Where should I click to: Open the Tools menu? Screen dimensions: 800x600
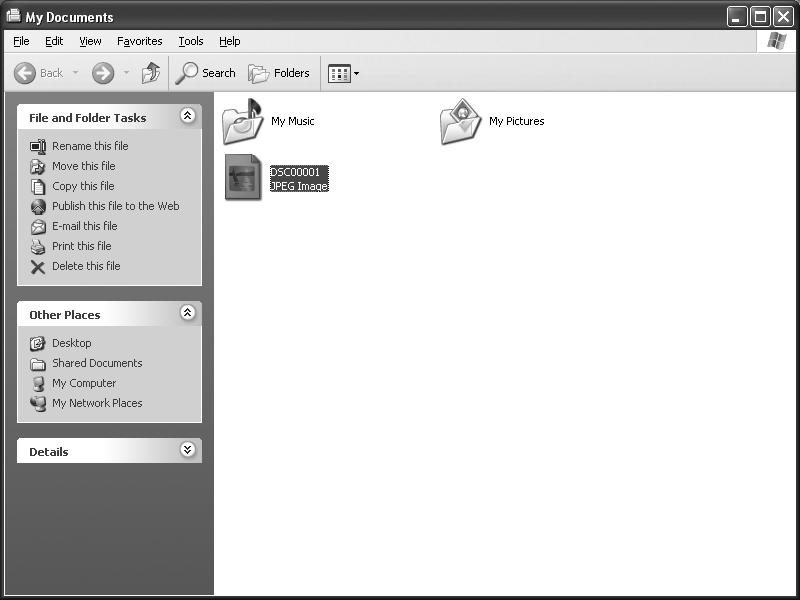tap(191, 41)
